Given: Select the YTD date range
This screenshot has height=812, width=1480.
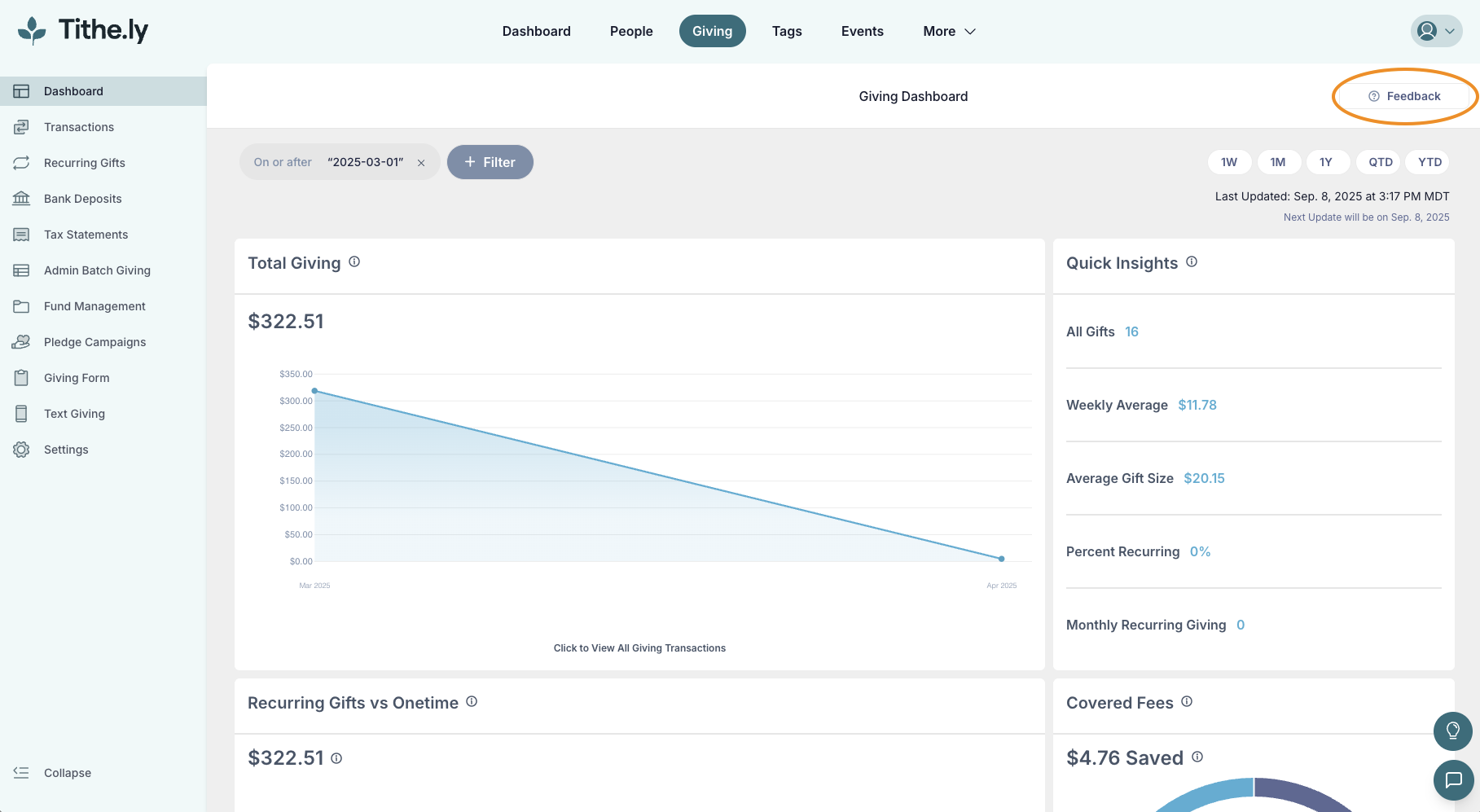Looking at the screenshot, I should click(x=1429, y=162).
